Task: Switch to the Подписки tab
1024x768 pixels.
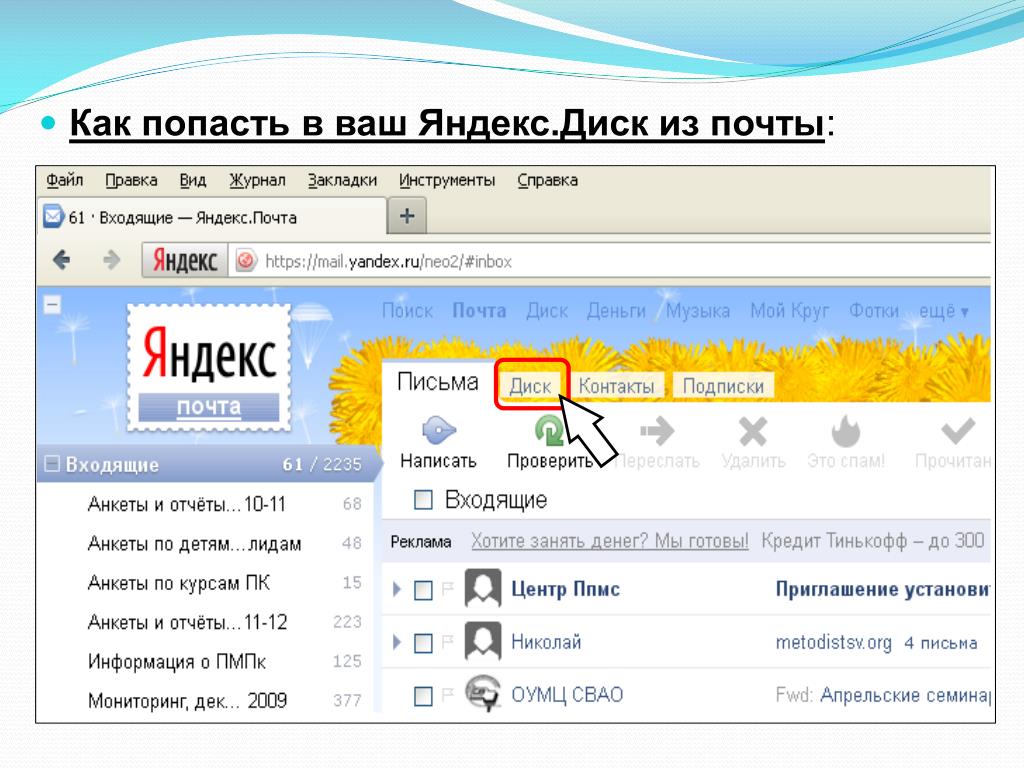Action: 723,386
